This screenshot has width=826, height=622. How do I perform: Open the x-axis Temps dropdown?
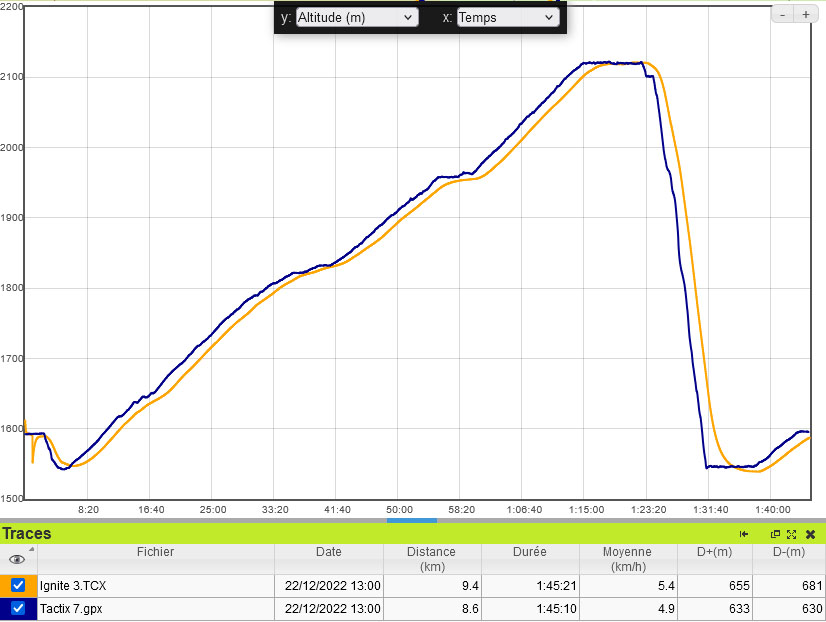click(507, 17)
